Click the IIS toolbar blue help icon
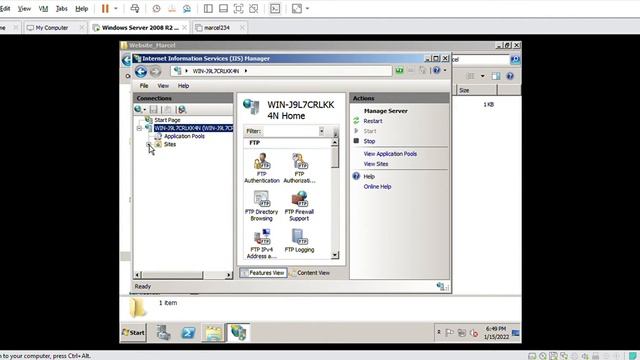This screenshot has height=360, width=640. pyautogui.click(x=436, y=70)
